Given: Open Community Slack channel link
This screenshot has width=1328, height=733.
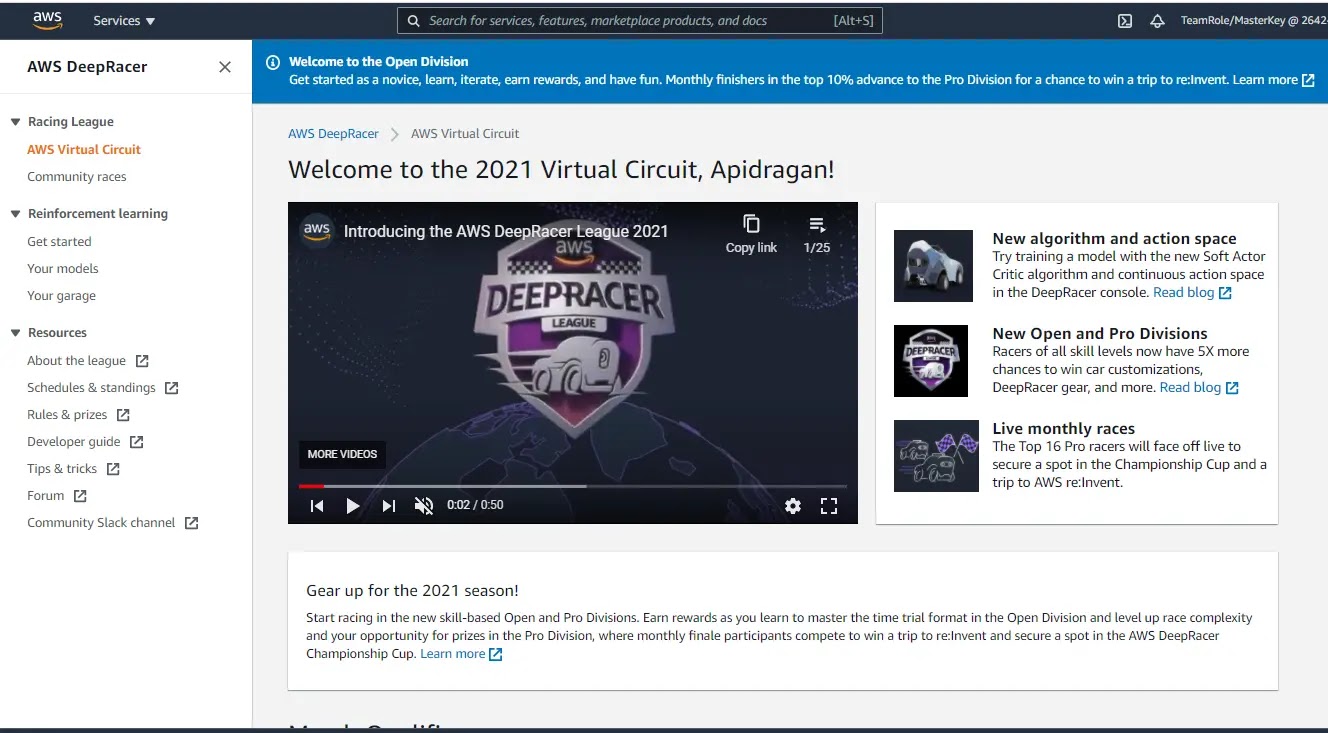Looking at the screenshot, I should tap(101, 522).
